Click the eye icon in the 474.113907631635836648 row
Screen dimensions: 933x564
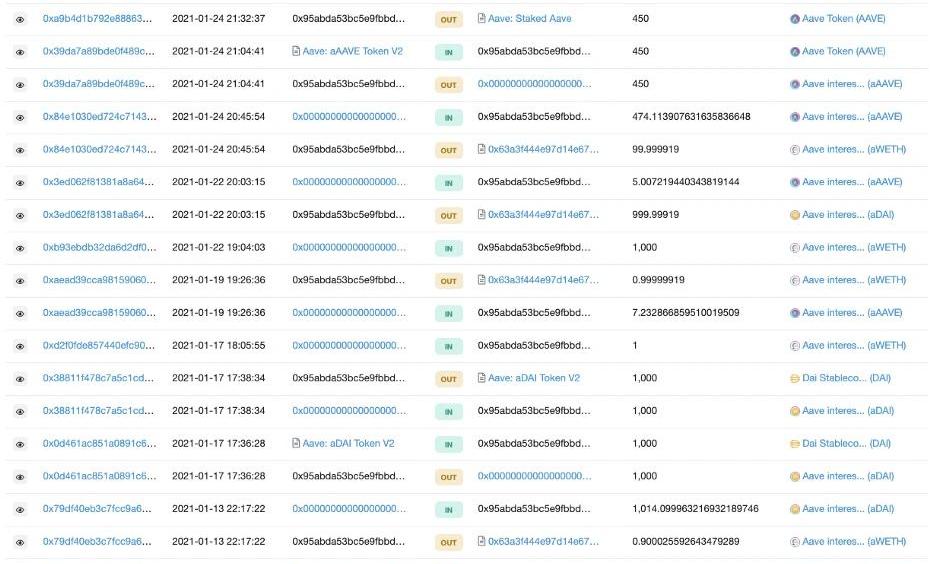tap(20, 118)
